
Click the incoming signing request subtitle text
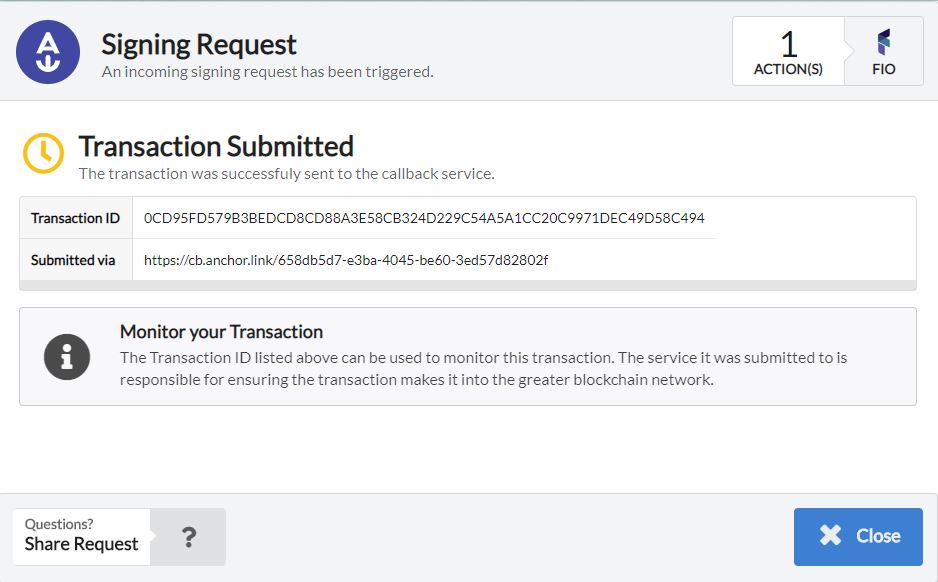267,72
